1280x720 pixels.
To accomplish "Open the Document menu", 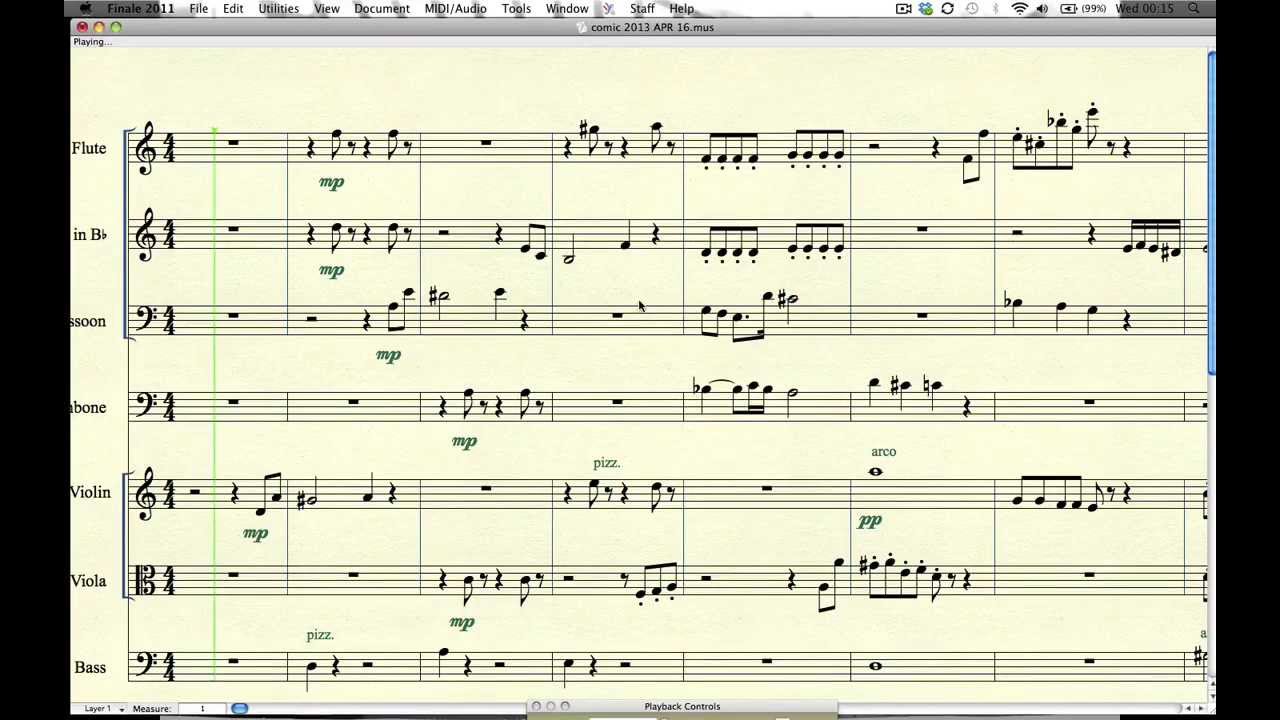I will tap(382, 9).
